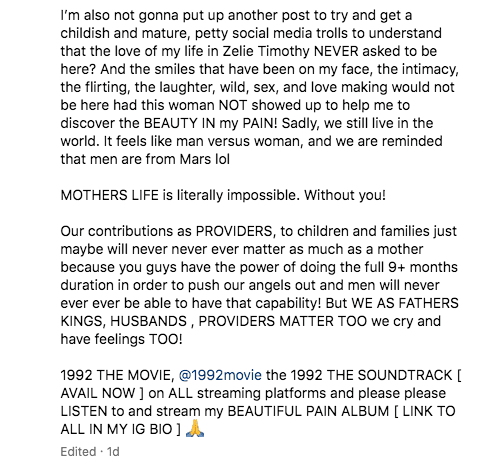Click the words "1992 THE MOVIE,"
Viewport: 489px width, 460px height.
pos(118,375)
